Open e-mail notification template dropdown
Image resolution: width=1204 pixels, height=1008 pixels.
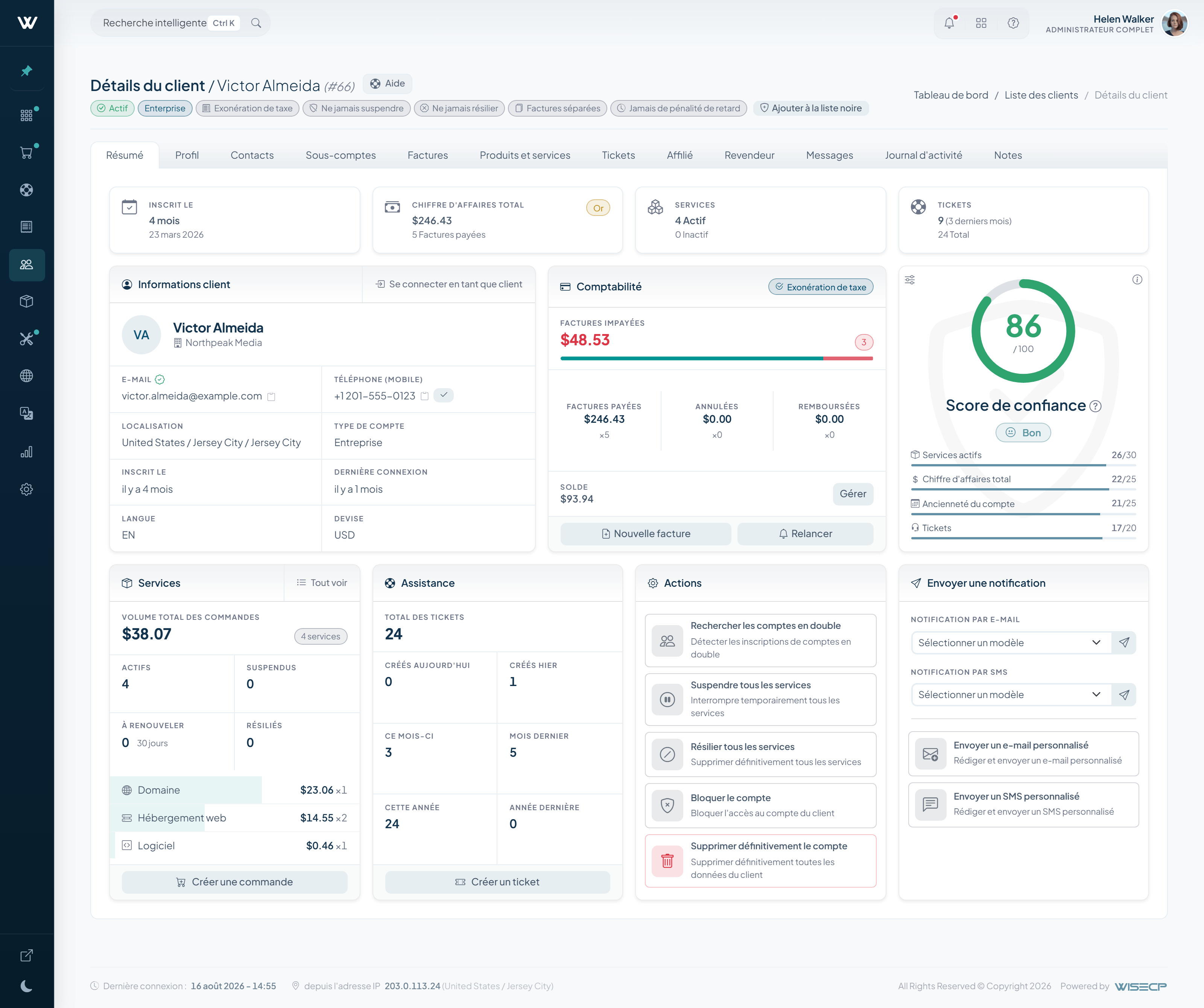point(1011,642)
